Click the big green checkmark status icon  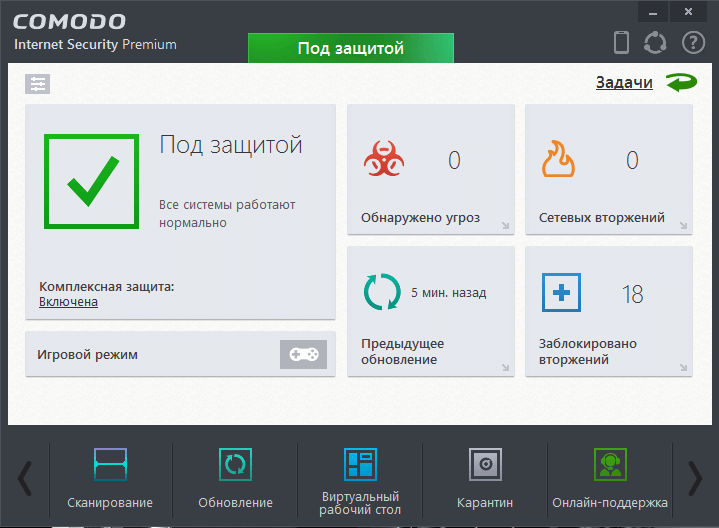coord(92,181)
